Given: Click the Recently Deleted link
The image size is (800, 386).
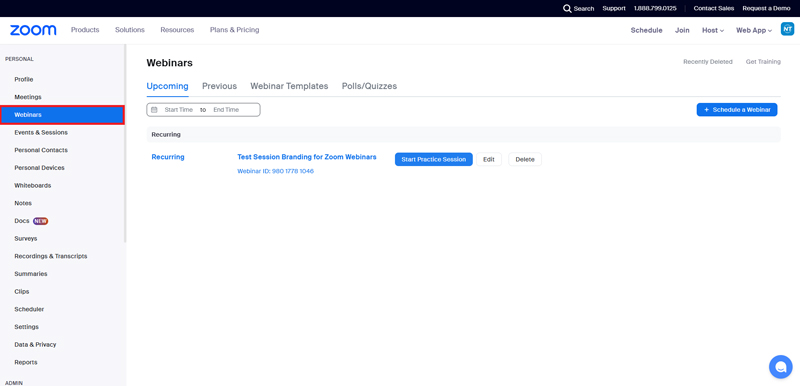Looking at the screenshot, I should (x=708, y=62).
